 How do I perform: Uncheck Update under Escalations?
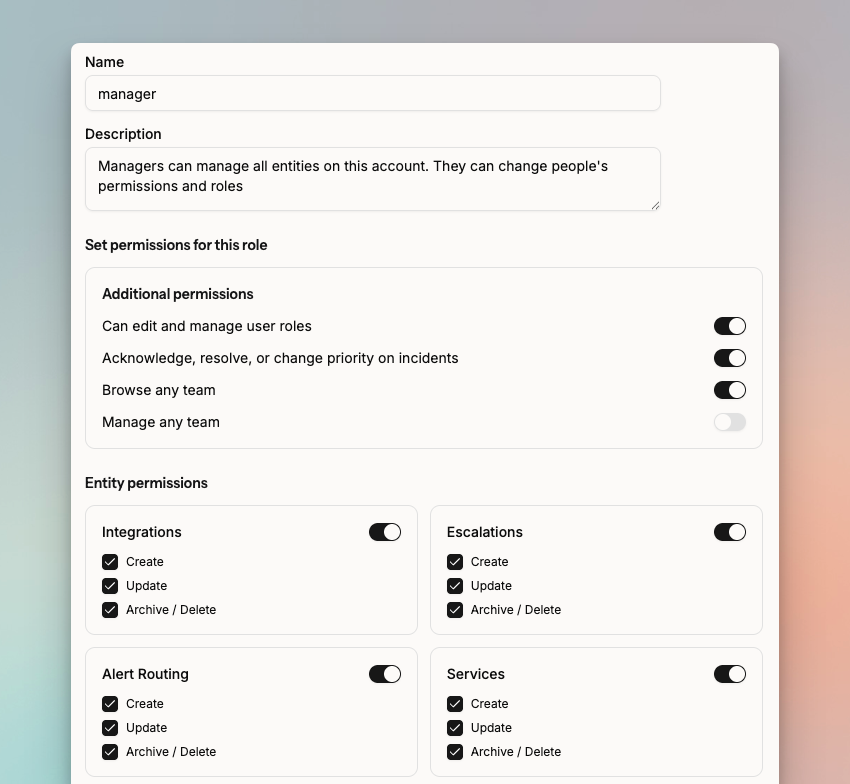click(455, 586)
